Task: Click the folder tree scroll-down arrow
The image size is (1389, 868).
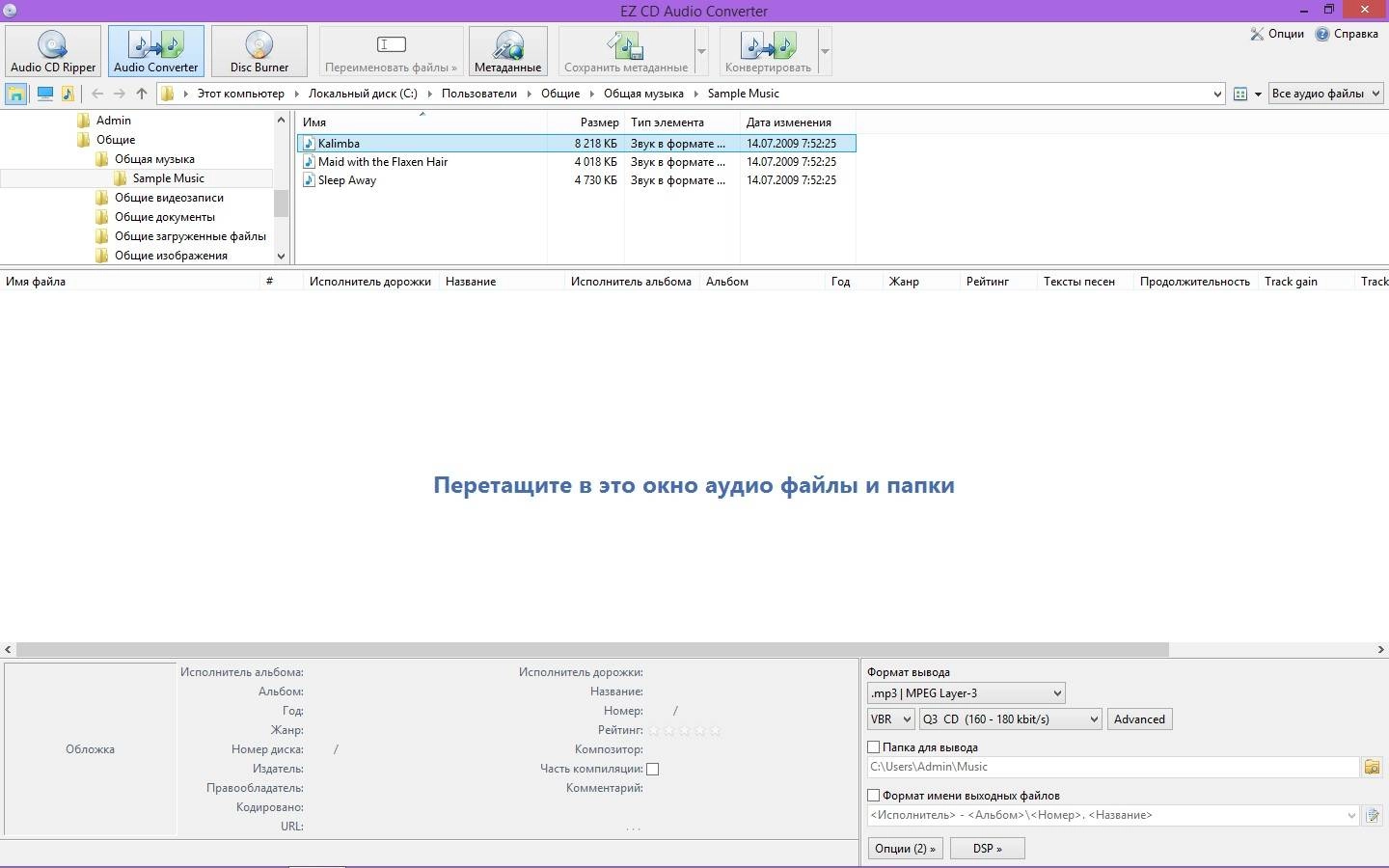Action: tap(281, 256)
